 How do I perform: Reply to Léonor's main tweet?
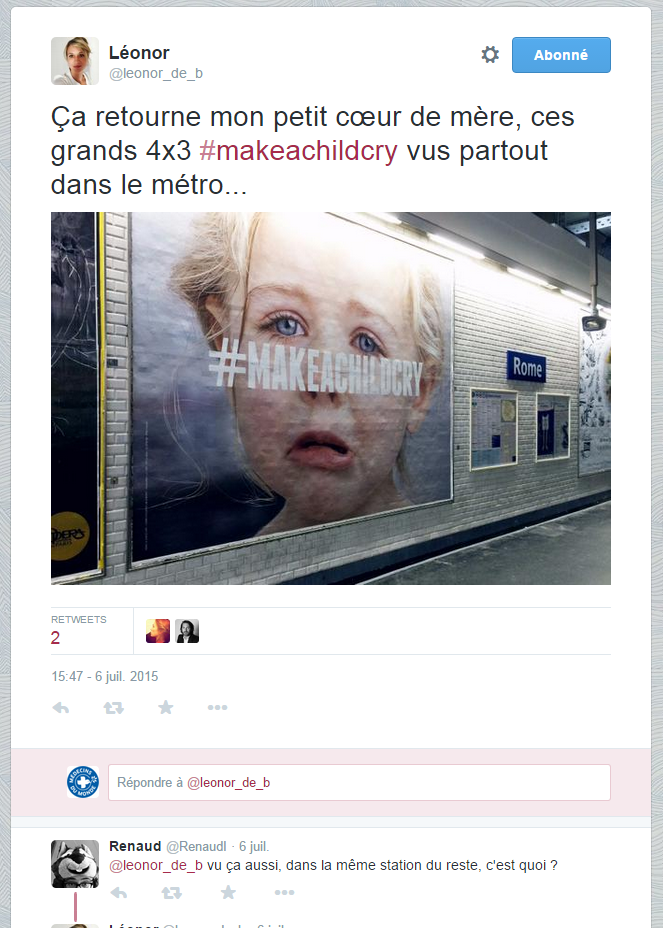pos(61,707)
